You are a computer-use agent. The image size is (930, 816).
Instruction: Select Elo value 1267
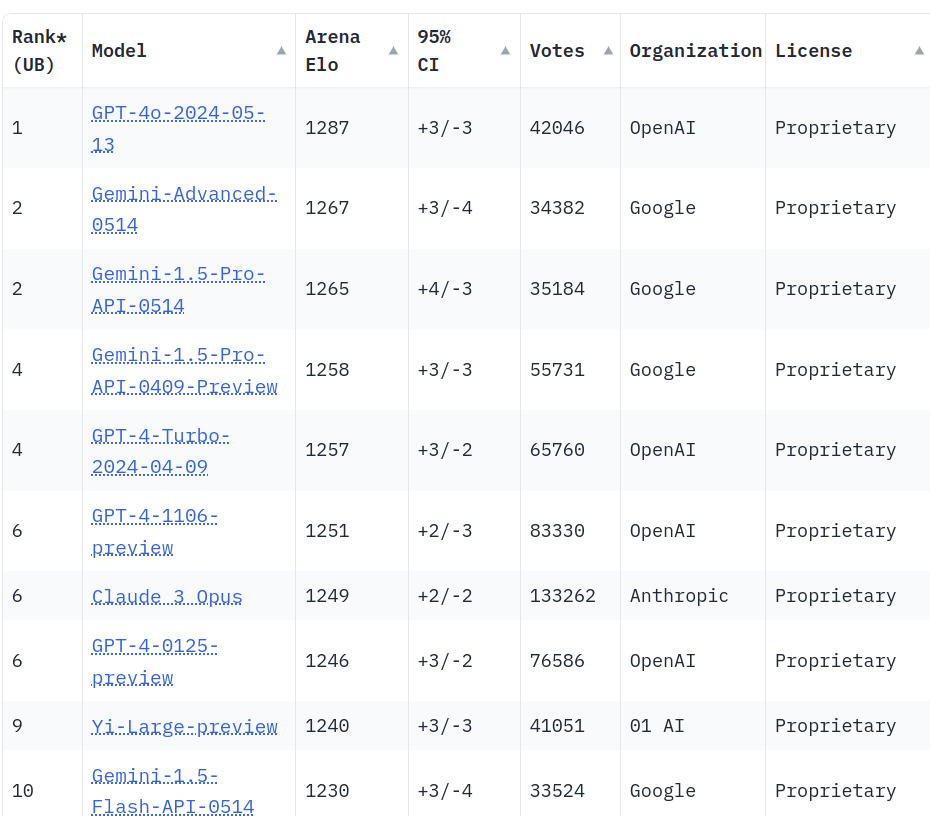[x=327, y=208]
